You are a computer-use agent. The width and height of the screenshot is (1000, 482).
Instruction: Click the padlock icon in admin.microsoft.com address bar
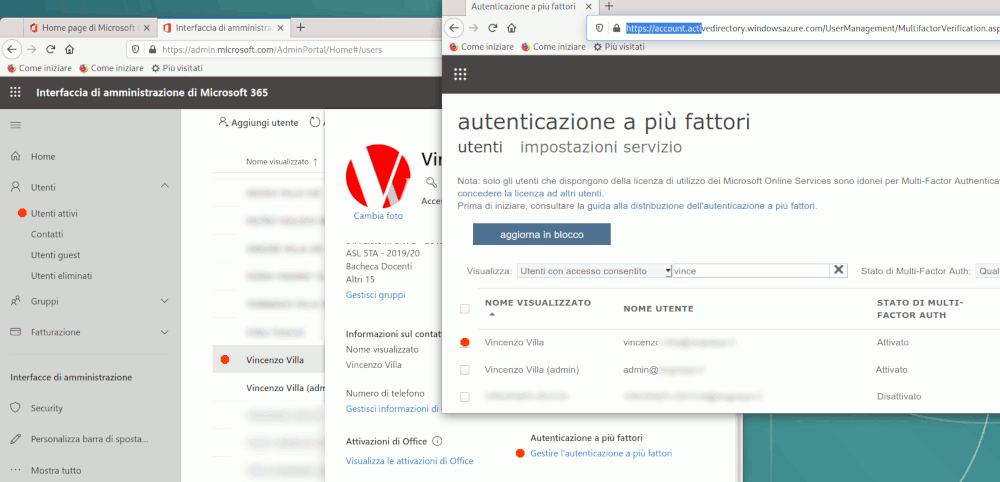(152, 49)
